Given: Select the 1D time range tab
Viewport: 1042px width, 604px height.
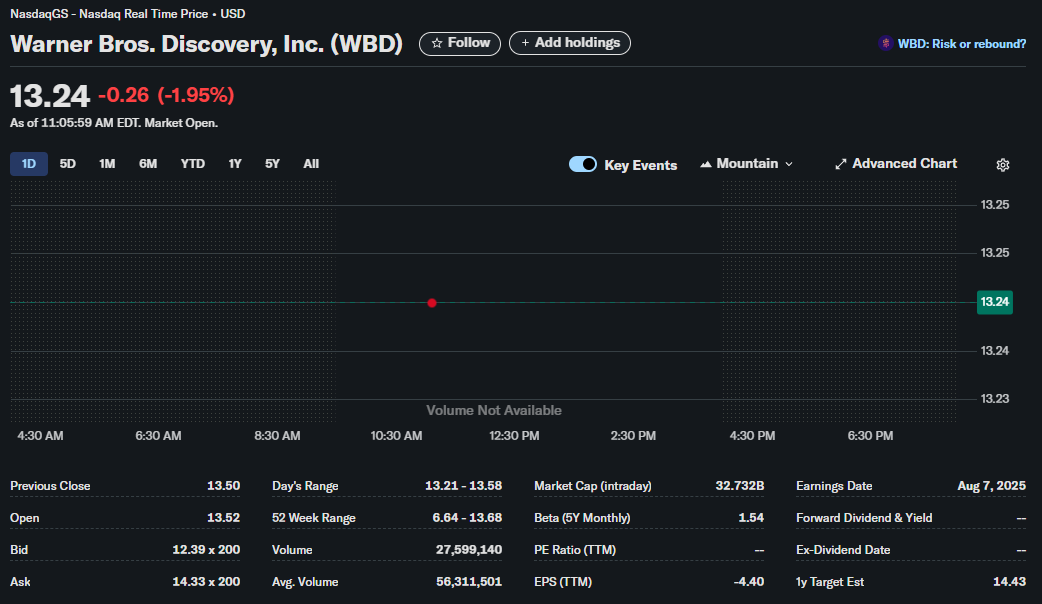Looking at the screenshot, I should coord(29,163).
